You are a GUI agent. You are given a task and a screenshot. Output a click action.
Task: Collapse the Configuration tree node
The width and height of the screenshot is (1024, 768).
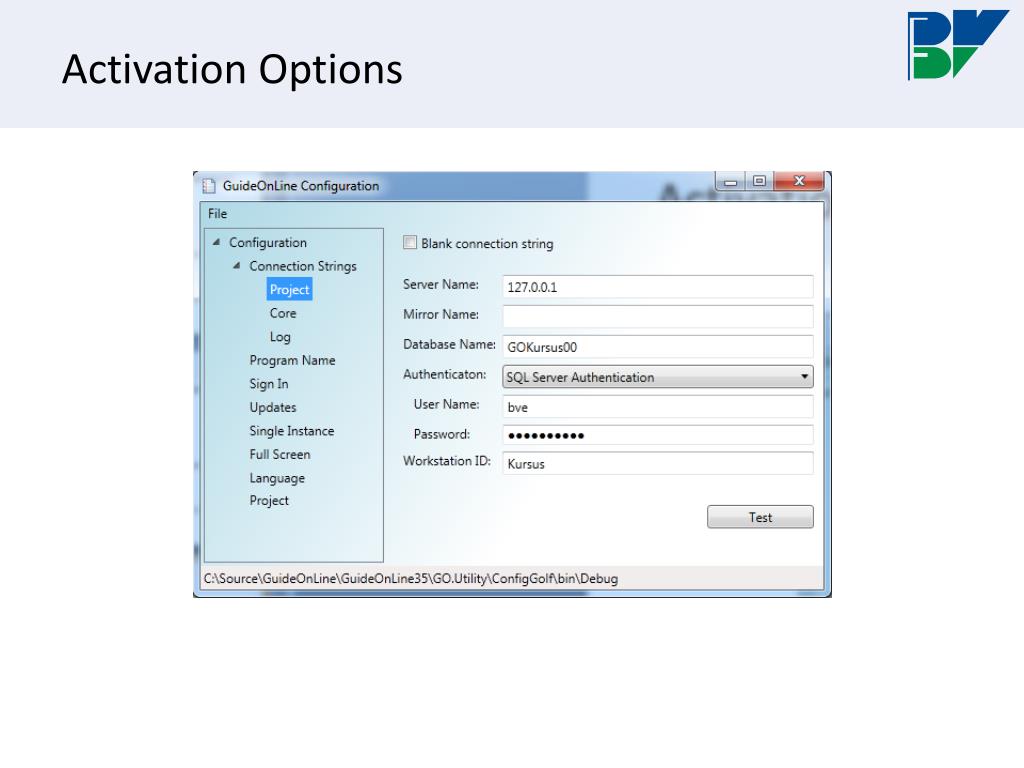[x=216, y=242]
